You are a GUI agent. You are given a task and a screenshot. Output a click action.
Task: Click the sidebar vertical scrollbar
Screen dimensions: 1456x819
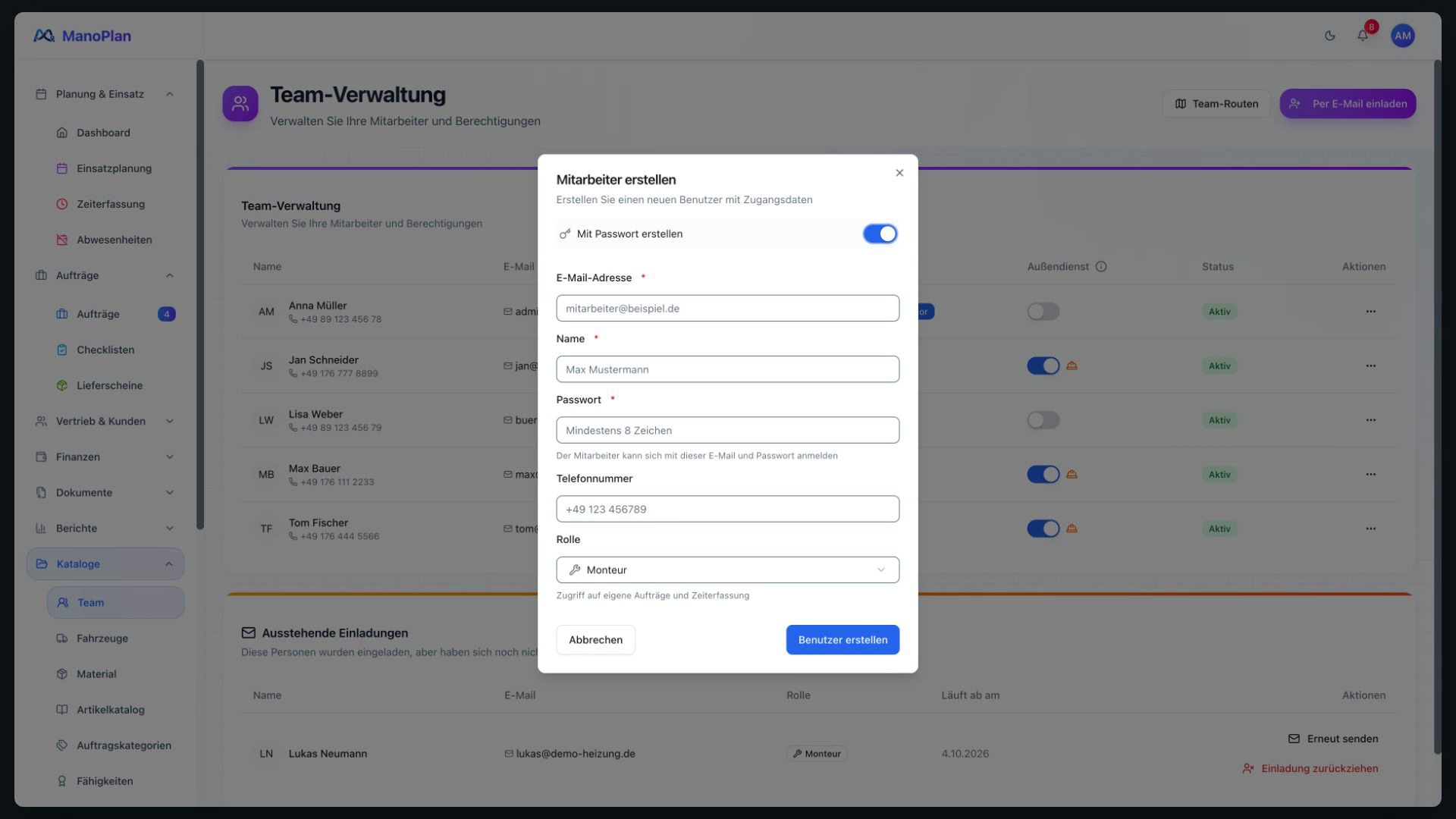click(200, 296)
